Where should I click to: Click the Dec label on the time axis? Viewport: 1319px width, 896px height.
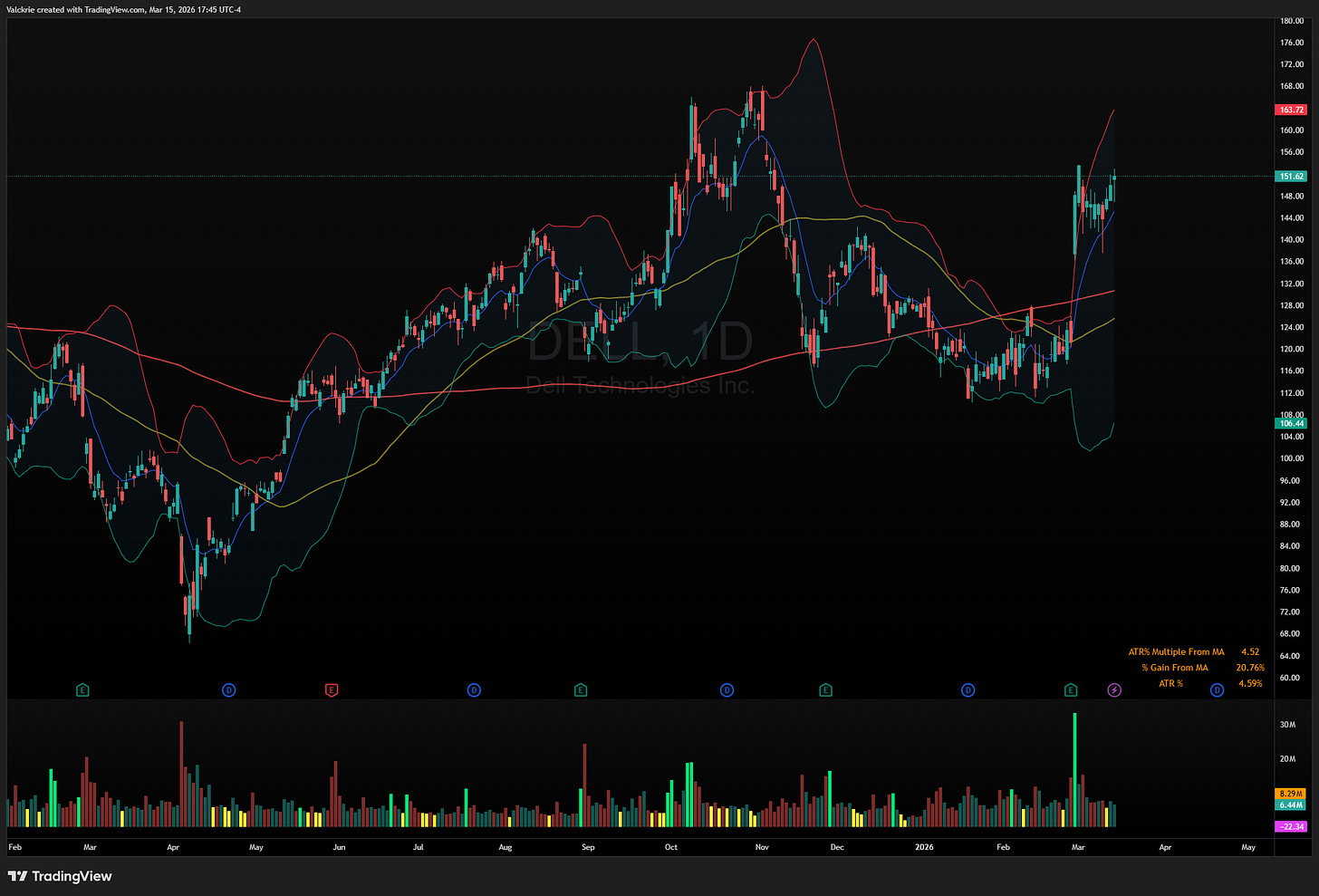click(836, 848)
